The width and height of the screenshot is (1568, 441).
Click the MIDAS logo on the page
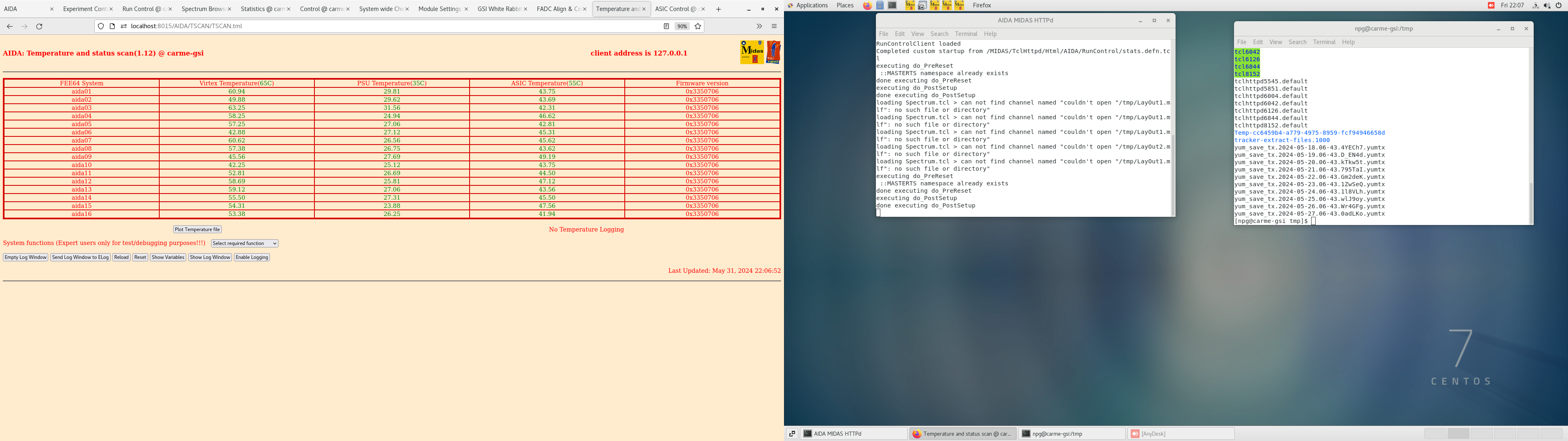tap(752, 52)
